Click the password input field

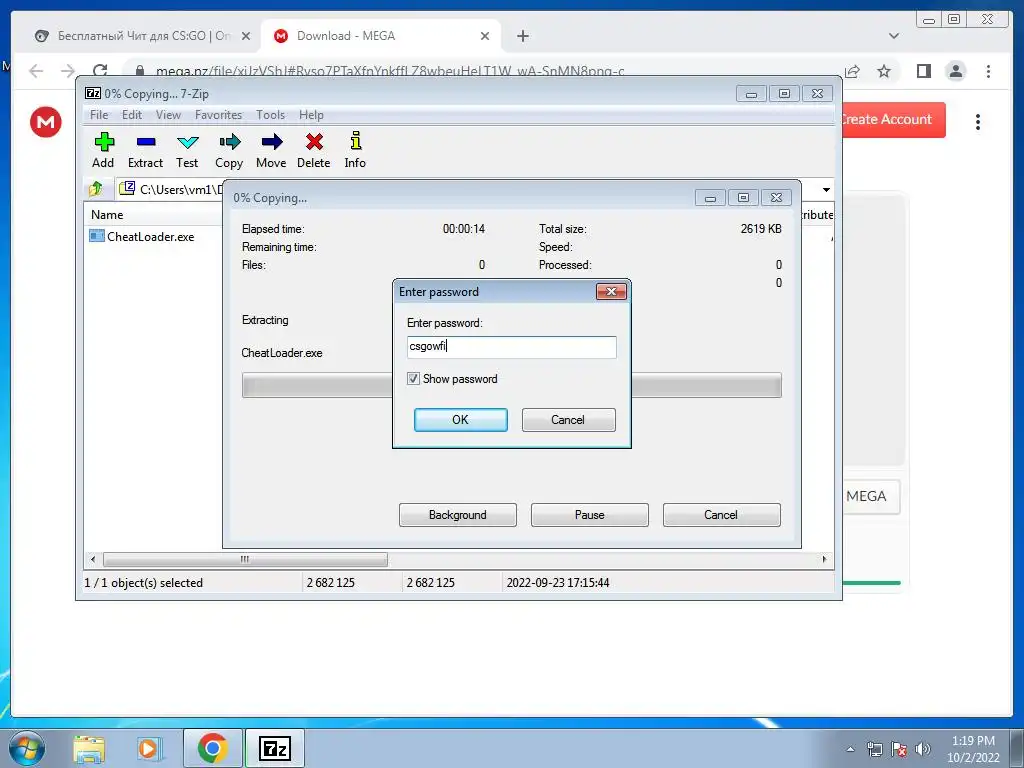pyautogui.click(x=511, y=347)
